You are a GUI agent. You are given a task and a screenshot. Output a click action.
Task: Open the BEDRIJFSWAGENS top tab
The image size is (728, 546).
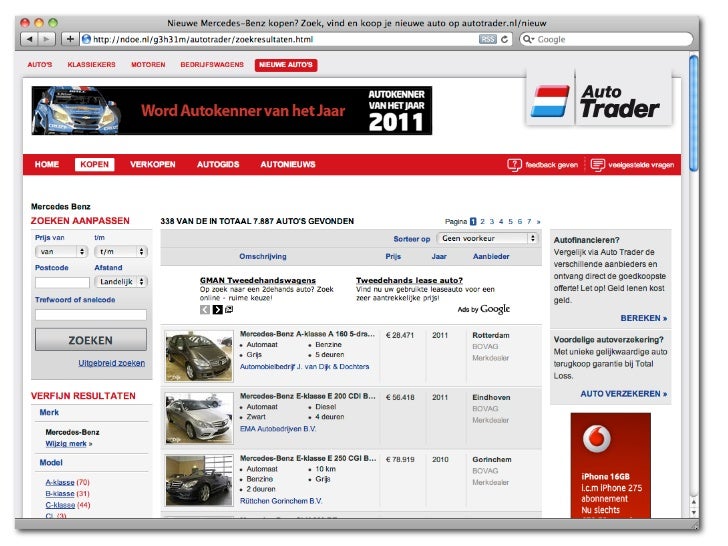tap(212, 65)
